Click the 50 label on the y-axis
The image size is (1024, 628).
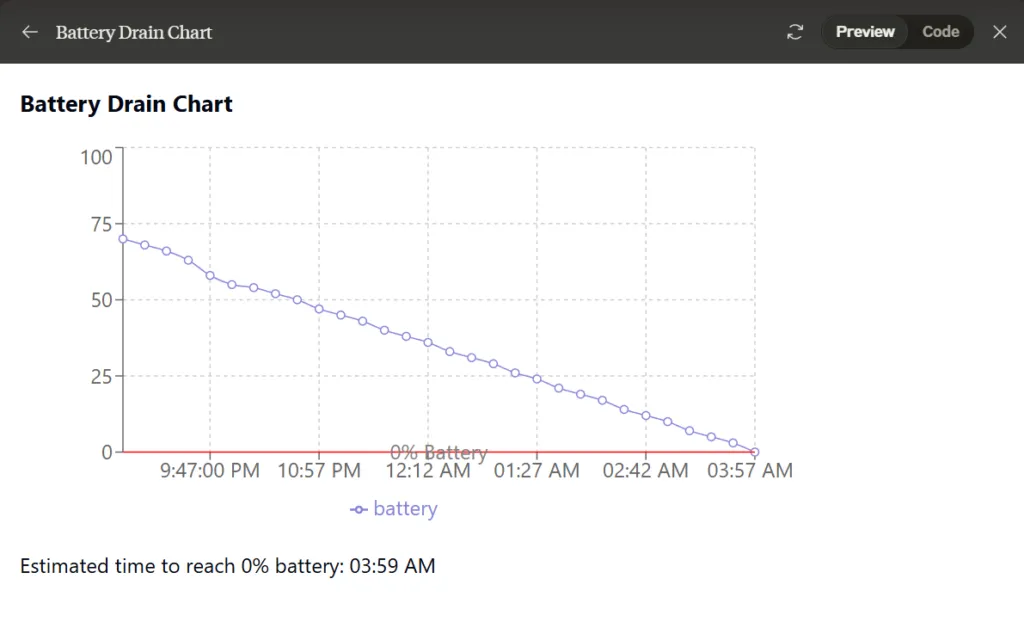click(102, 300)
